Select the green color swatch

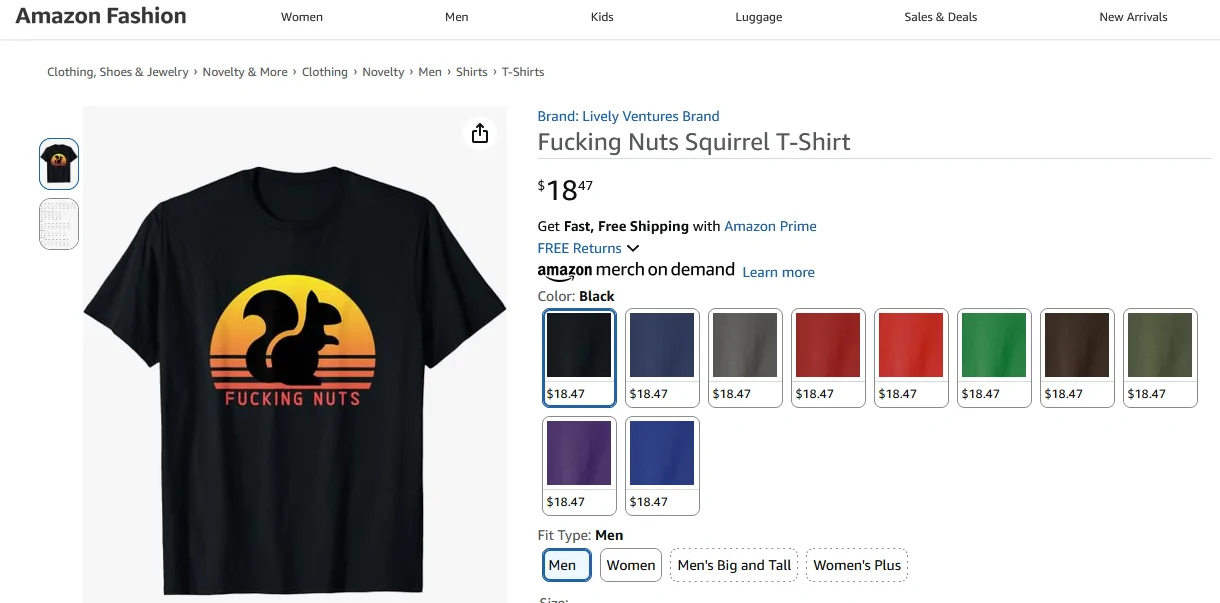992,358
